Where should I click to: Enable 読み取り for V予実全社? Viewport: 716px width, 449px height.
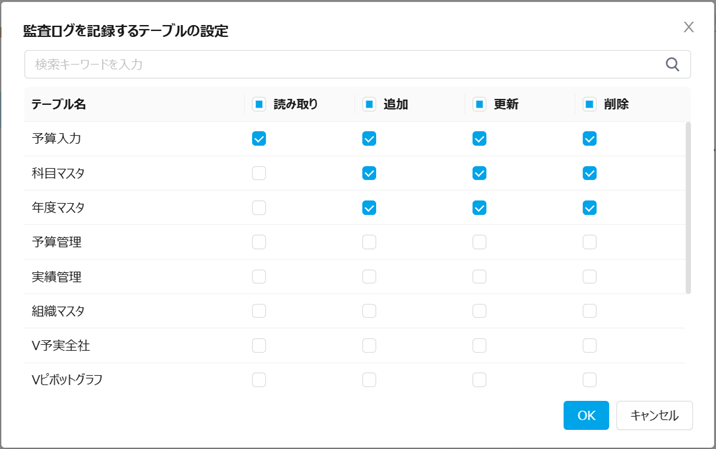[259, 345]
